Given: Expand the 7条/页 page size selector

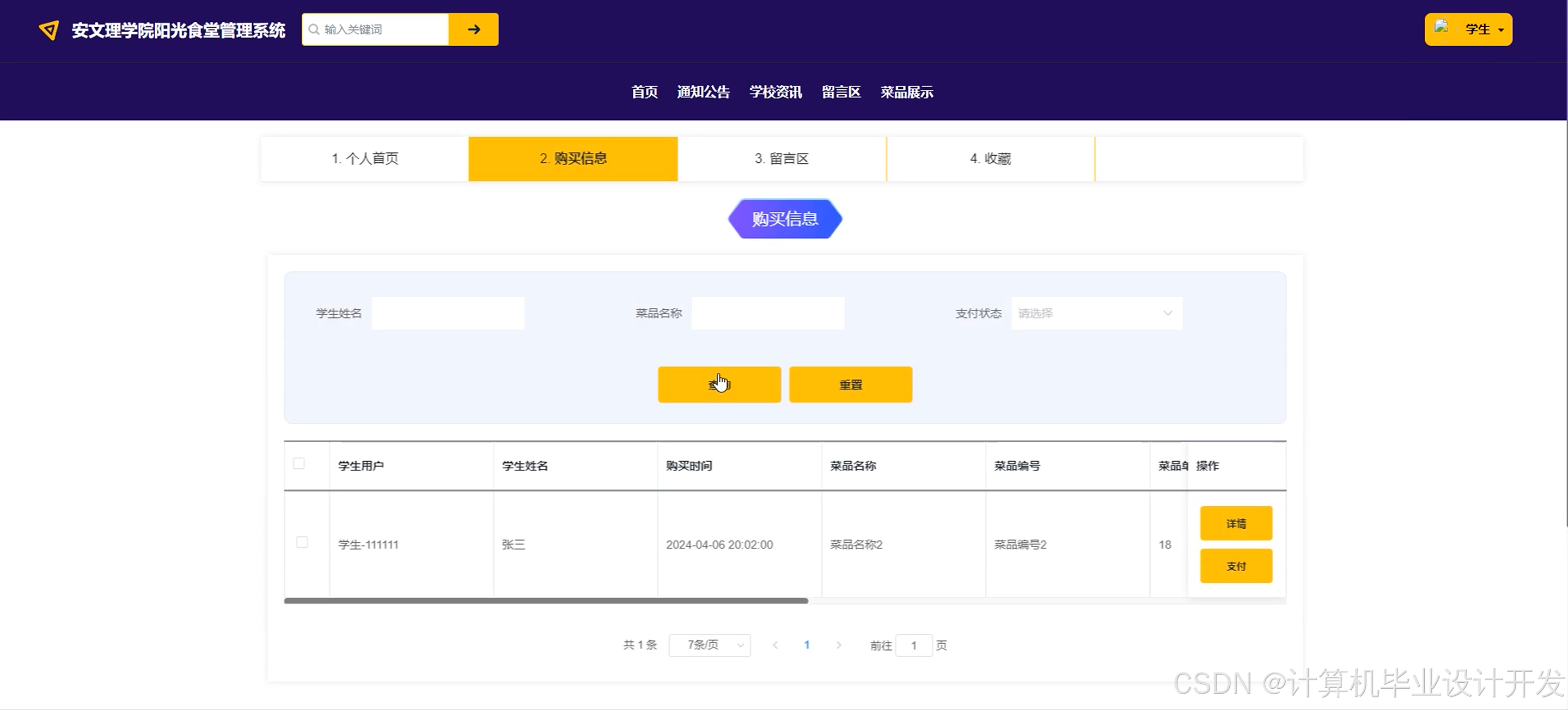Looking at the screenshot, I should 709,645.
